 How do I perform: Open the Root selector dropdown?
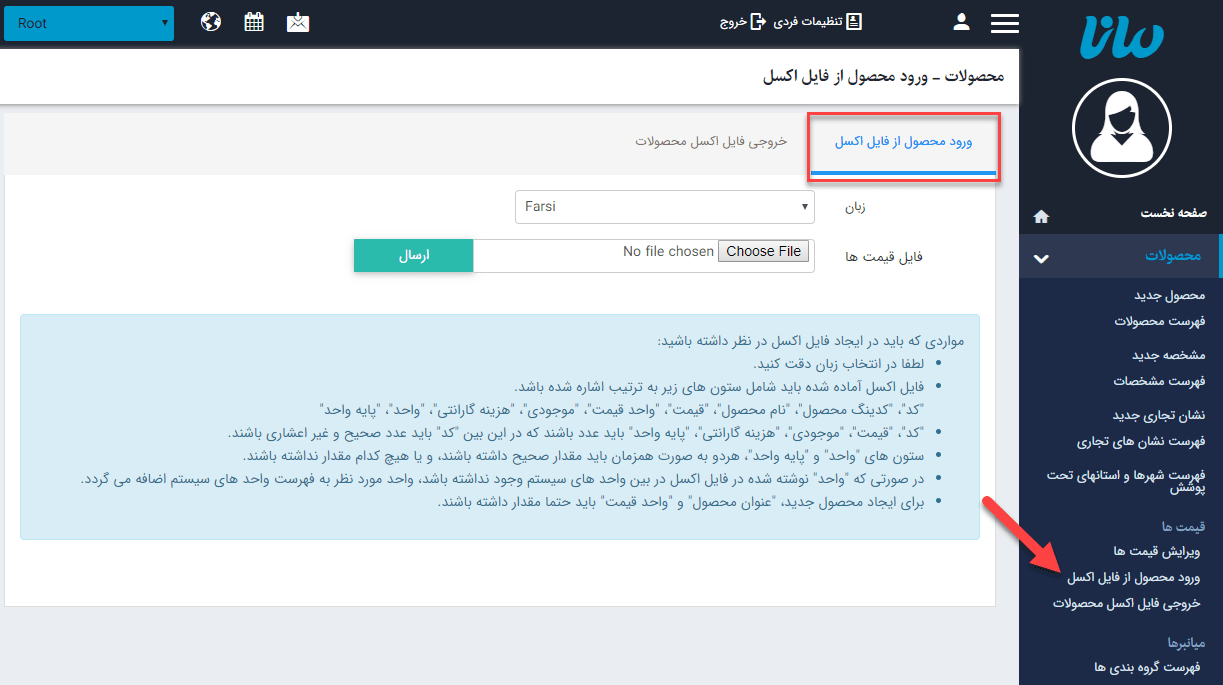pos(88,22)
